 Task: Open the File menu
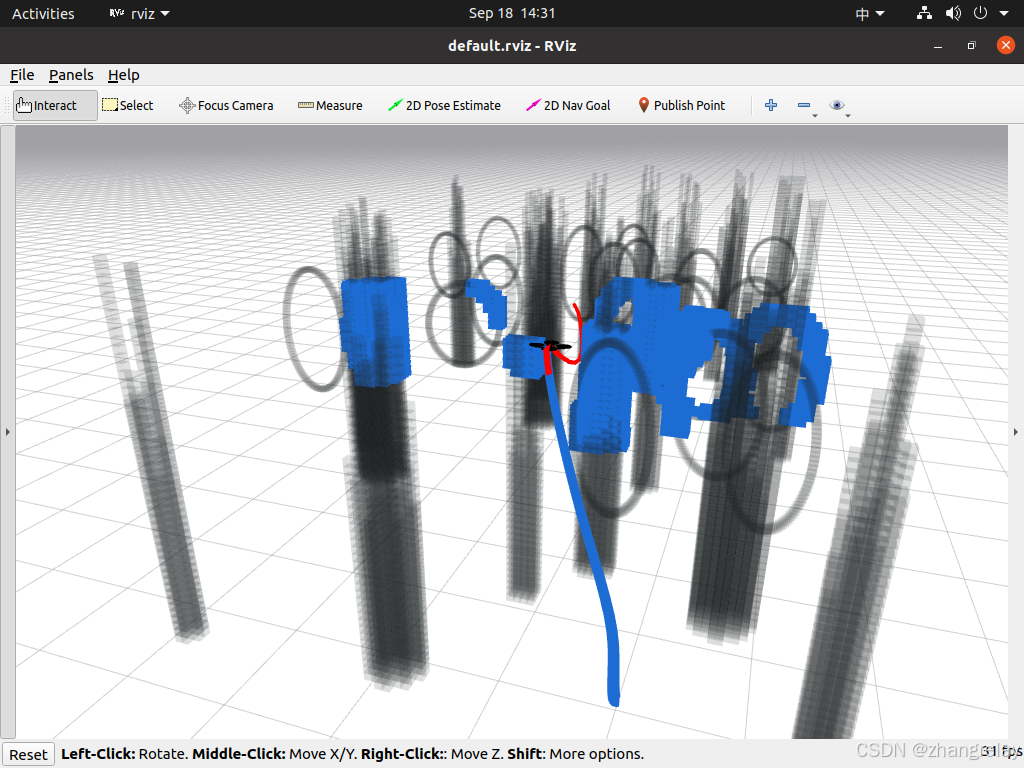point(22,75)
